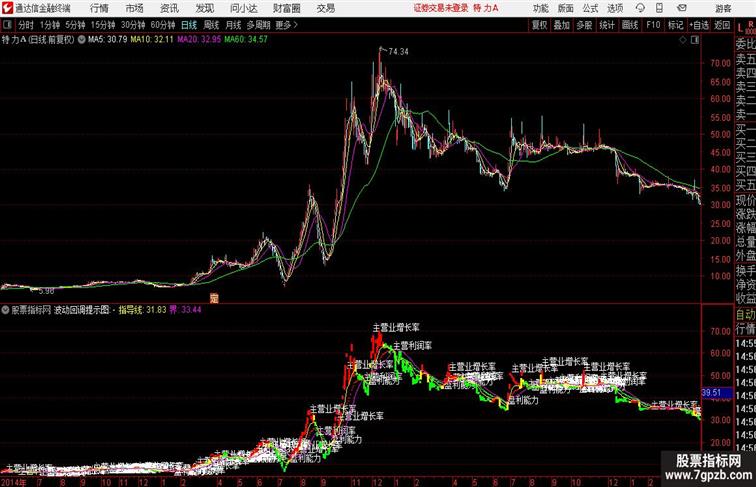Click the 2014年 date axis label

coord(14,482)
